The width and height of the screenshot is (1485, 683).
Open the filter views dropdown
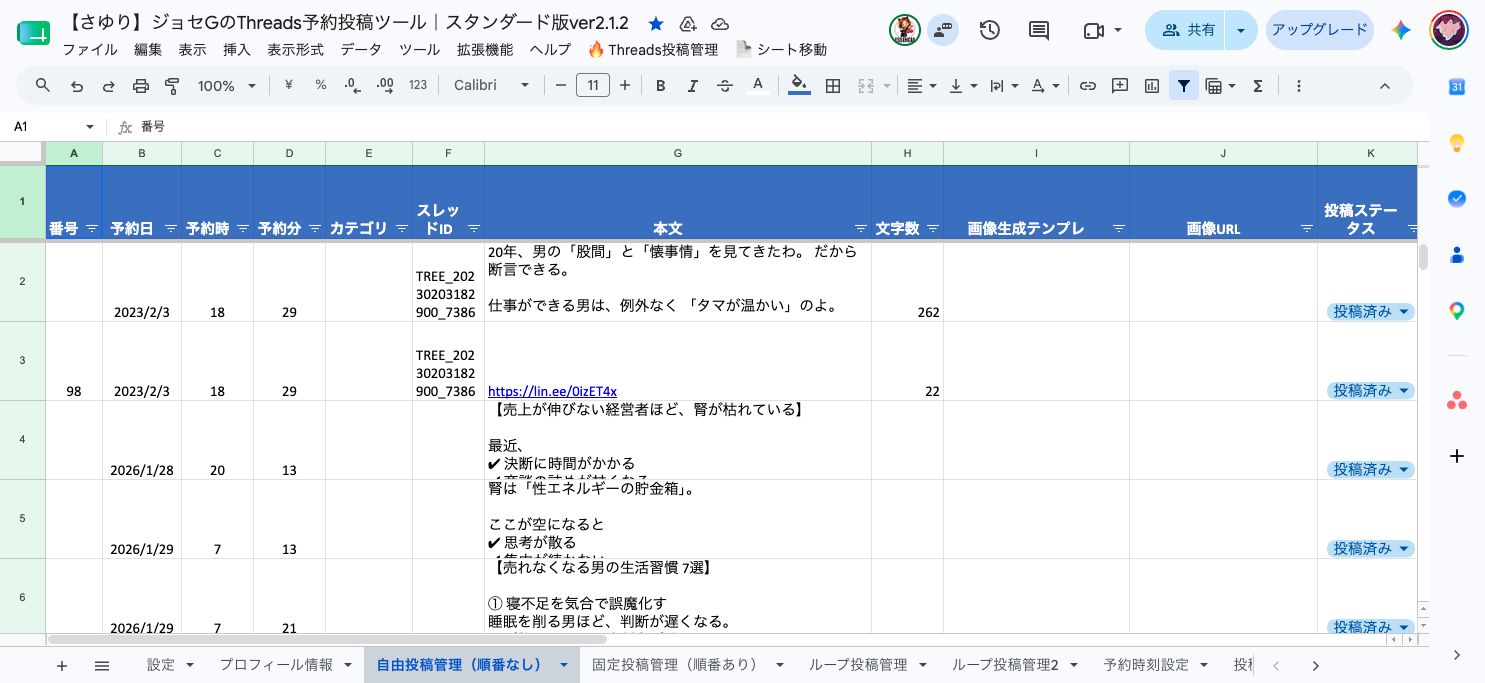pos(1221,86)
